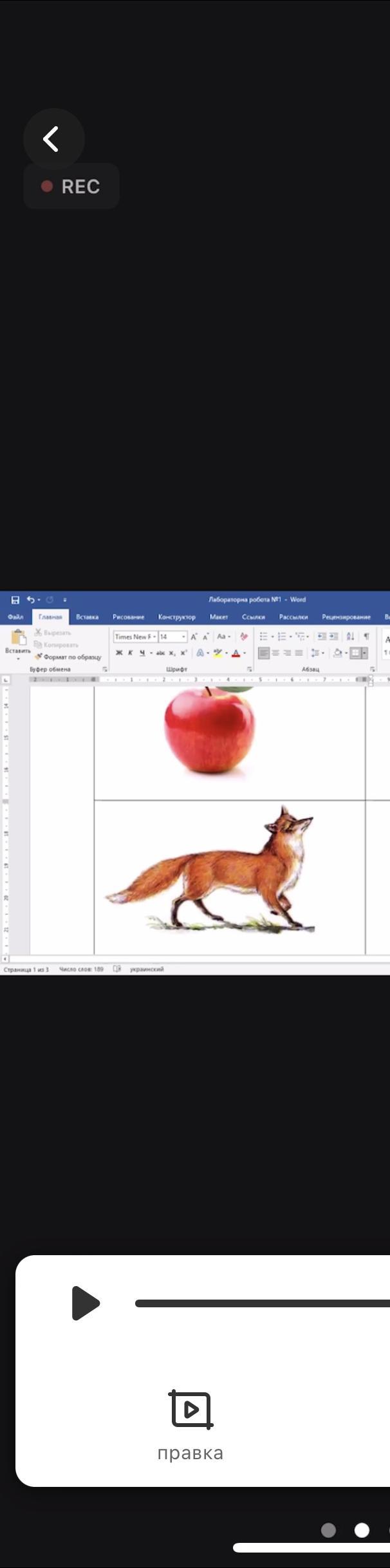Click the украинский language indicator

(x=147, y=969)
